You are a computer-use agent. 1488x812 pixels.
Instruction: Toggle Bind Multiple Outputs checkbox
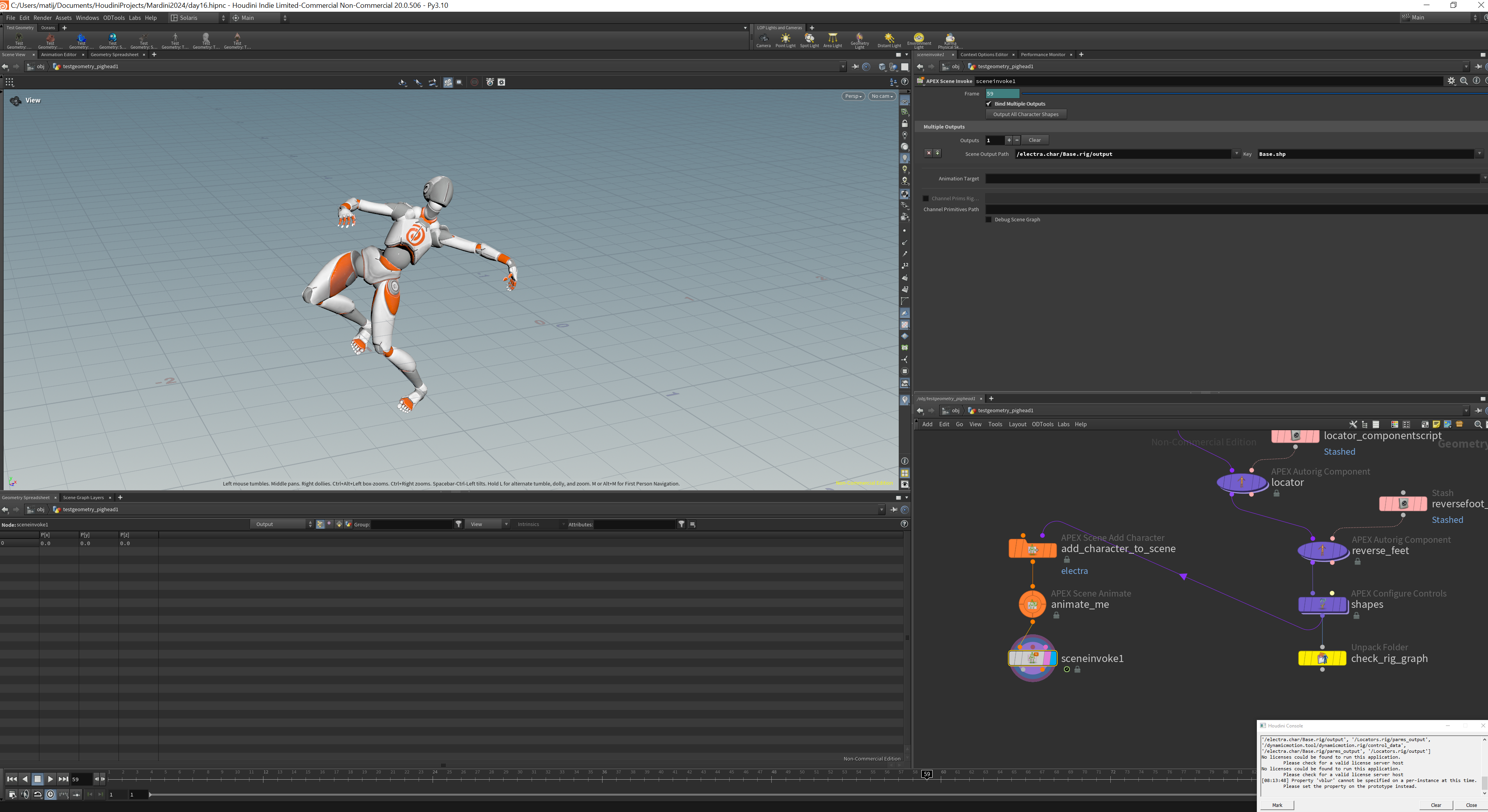[x=989, y=104]
